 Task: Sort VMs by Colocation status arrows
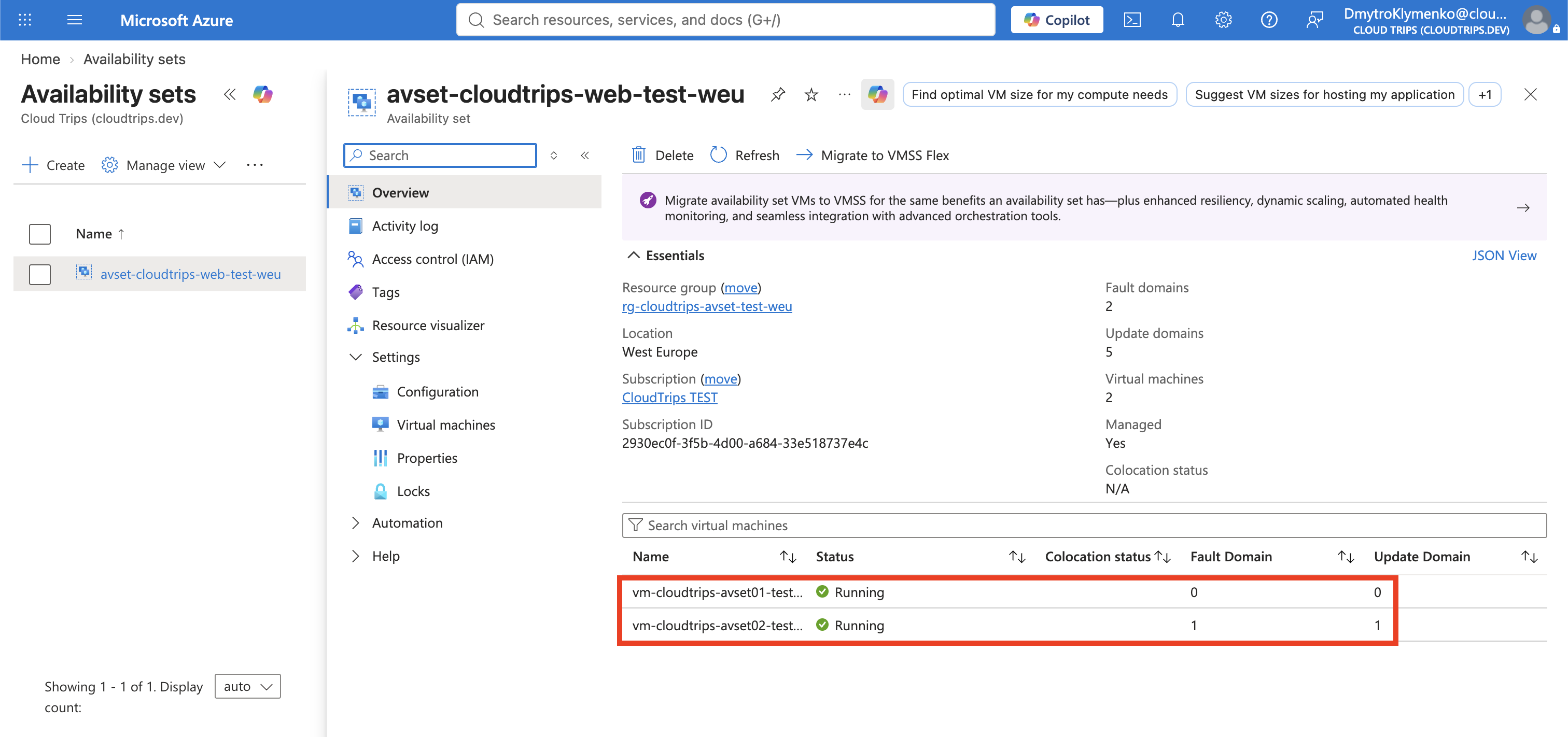(x=1163, y=556)
